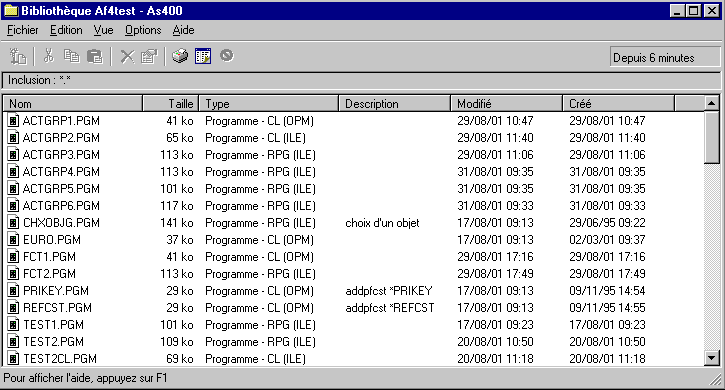Click modified date '29/08/01 17:49'
The image size is (725, 390).
tap(495, 274)
